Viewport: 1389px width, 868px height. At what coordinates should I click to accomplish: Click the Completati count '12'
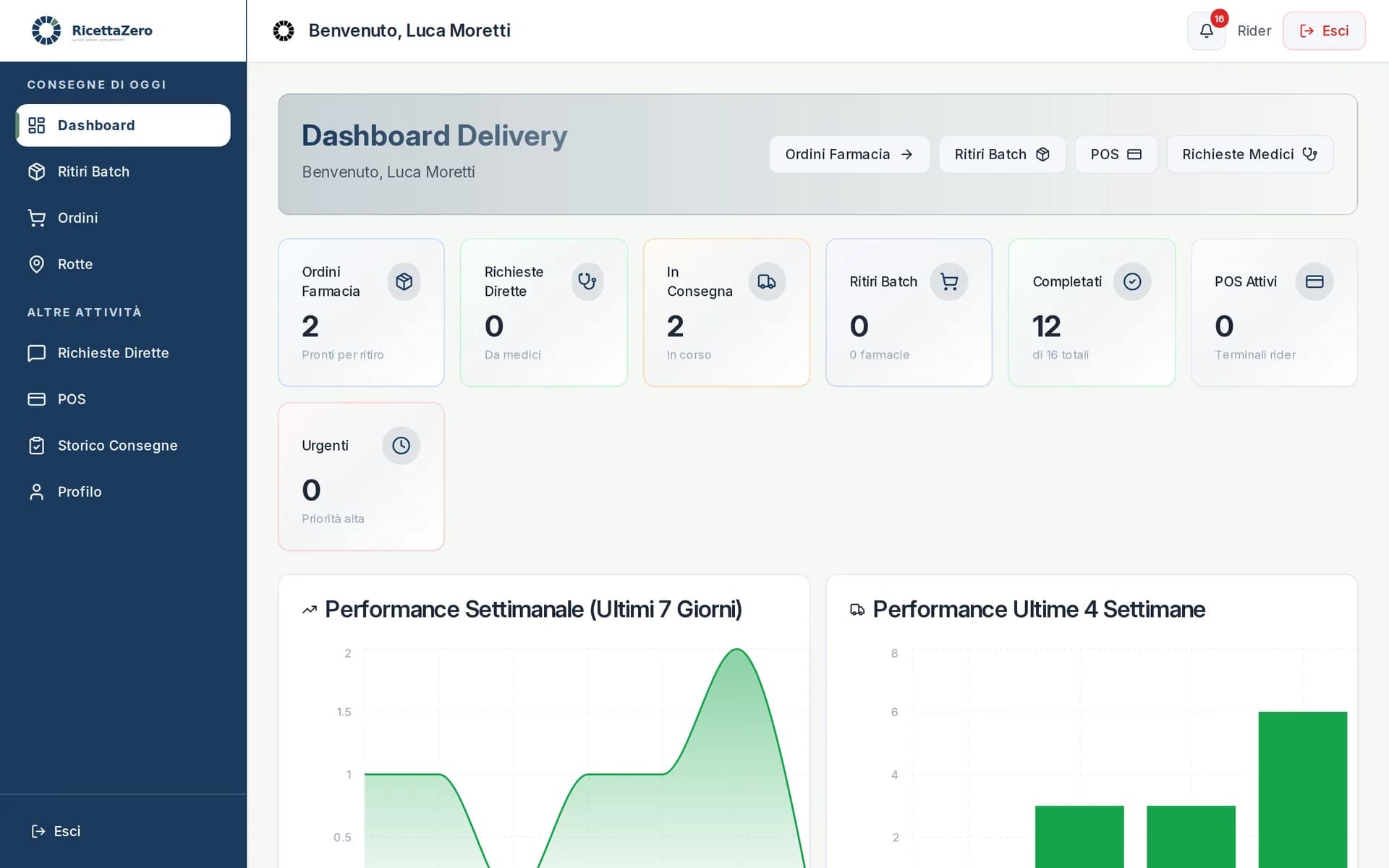pyautogui.click(x=1046, y=326)
